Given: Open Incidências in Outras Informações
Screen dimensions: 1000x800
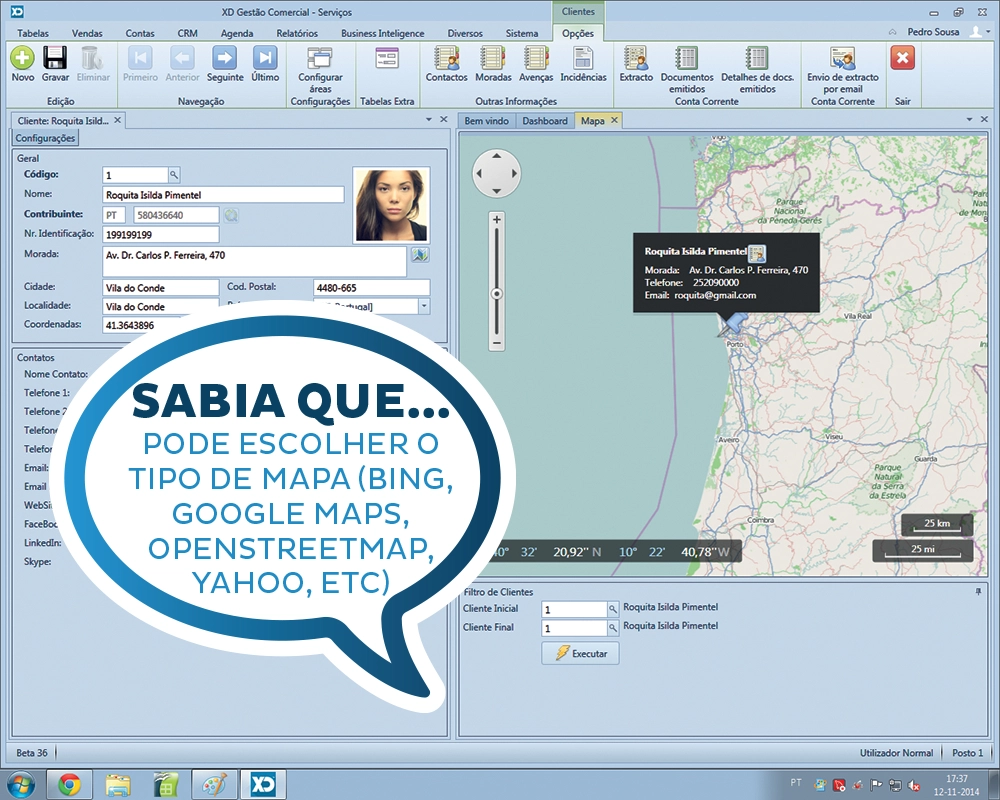Looking at the screenshot, I should tap(583, 58).
